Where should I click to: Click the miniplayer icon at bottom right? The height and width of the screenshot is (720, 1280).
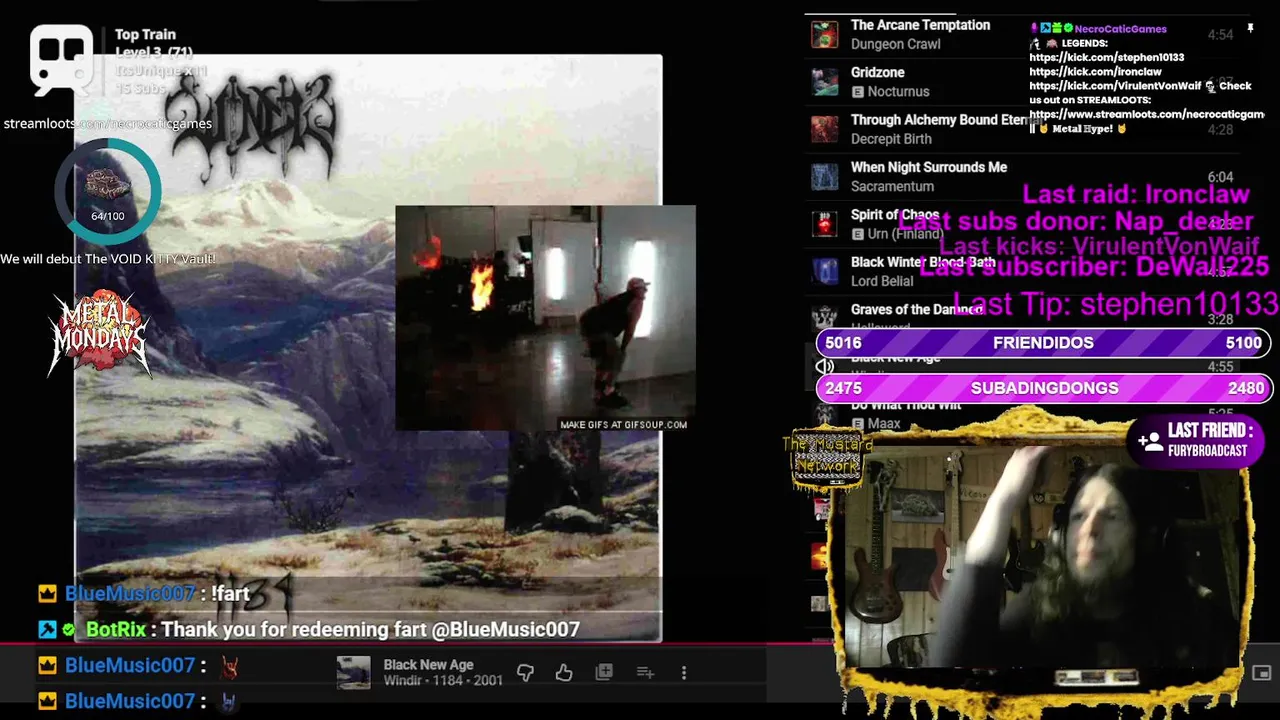pyautogui.click(x=1262, y=673)
